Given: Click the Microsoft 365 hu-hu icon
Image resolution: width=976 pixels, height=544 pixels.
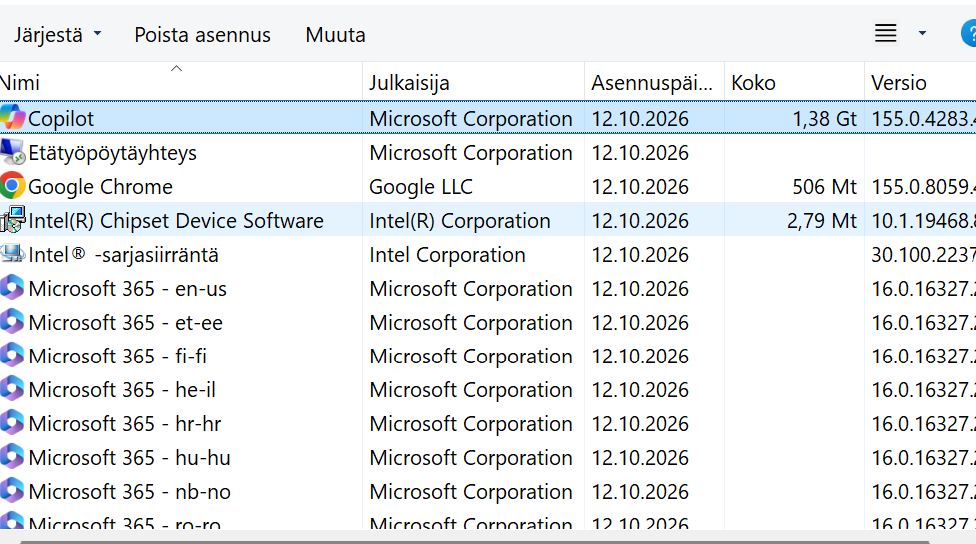Looking at the screenshot, I should (x=12, y=457).
